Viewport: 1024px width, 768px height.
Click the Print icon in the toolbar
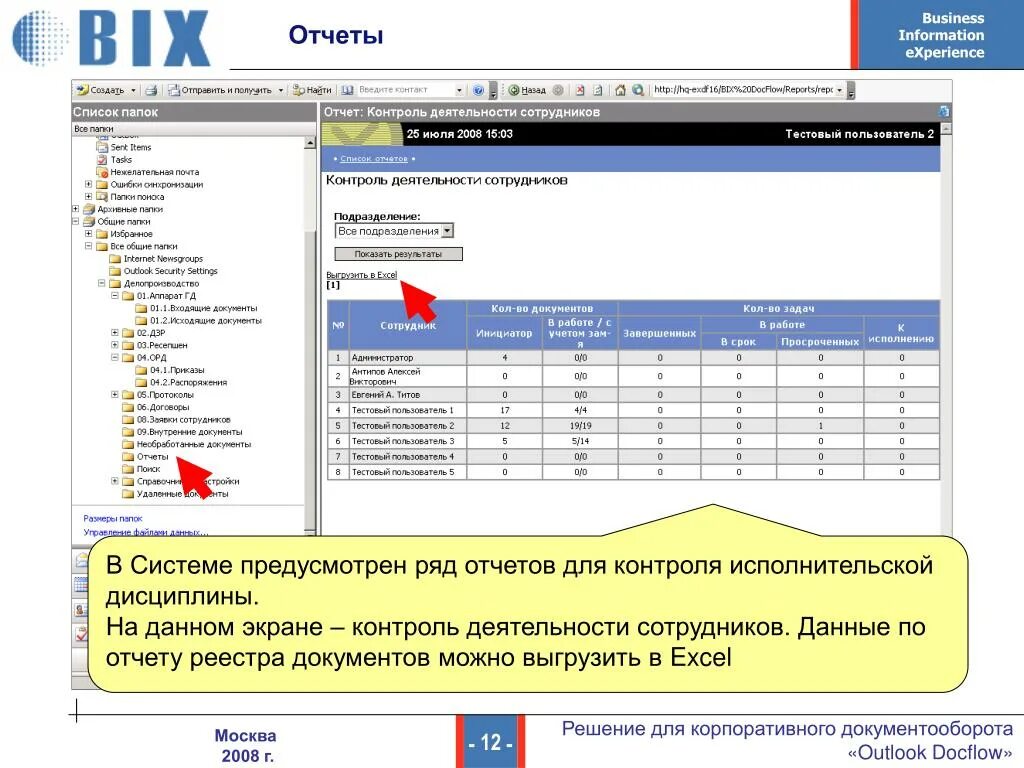click(x=152, y=90)
